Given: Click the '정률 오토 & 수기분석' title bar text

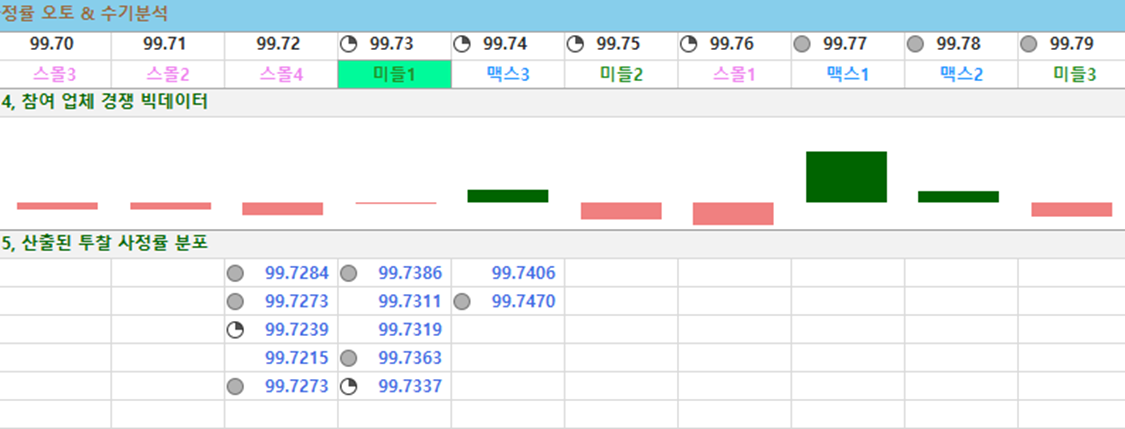Looking at the screenshot, I should pyautogui.click(x=85, y=14).
